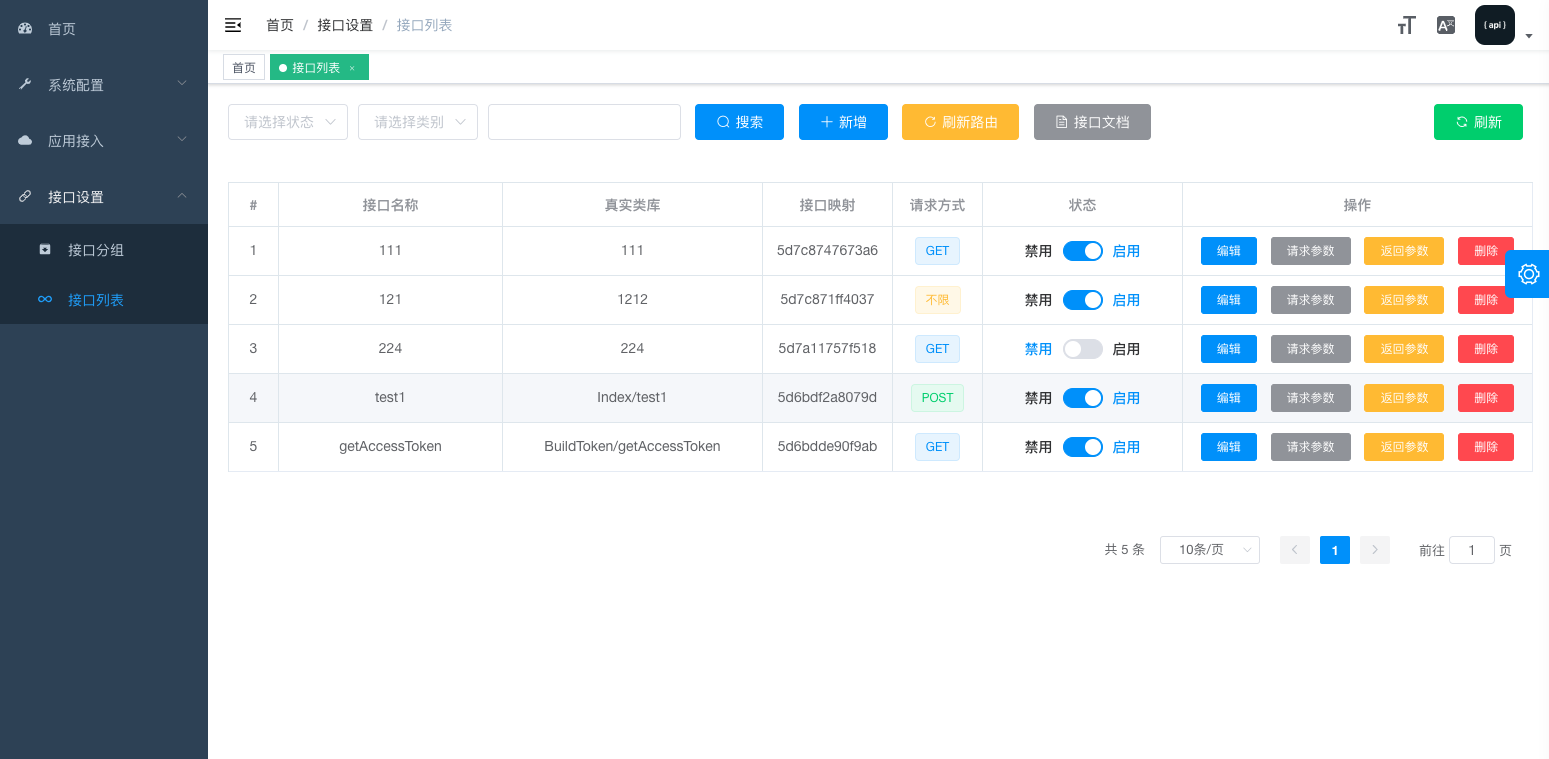This screenshot has height=759, width=1549.
Task: Click 编辑 for getAccessToken row
Action: pyautogui.click(x=1229, y=447)
